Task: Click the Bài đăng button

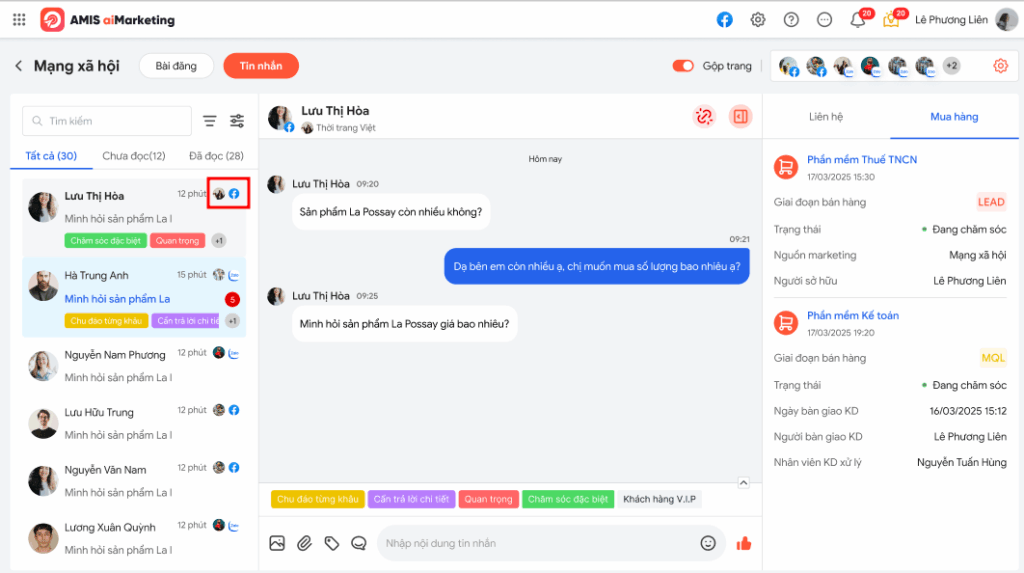Action: point(176,66)
